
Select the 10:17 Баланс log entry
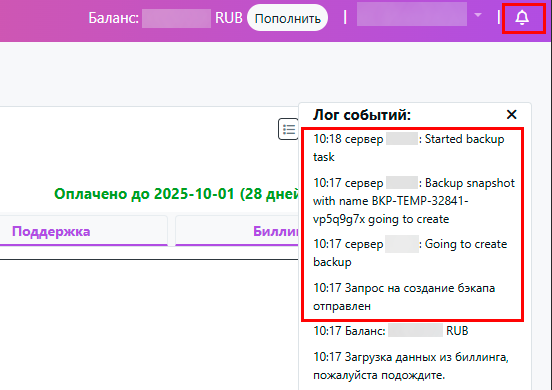[391, 331]
